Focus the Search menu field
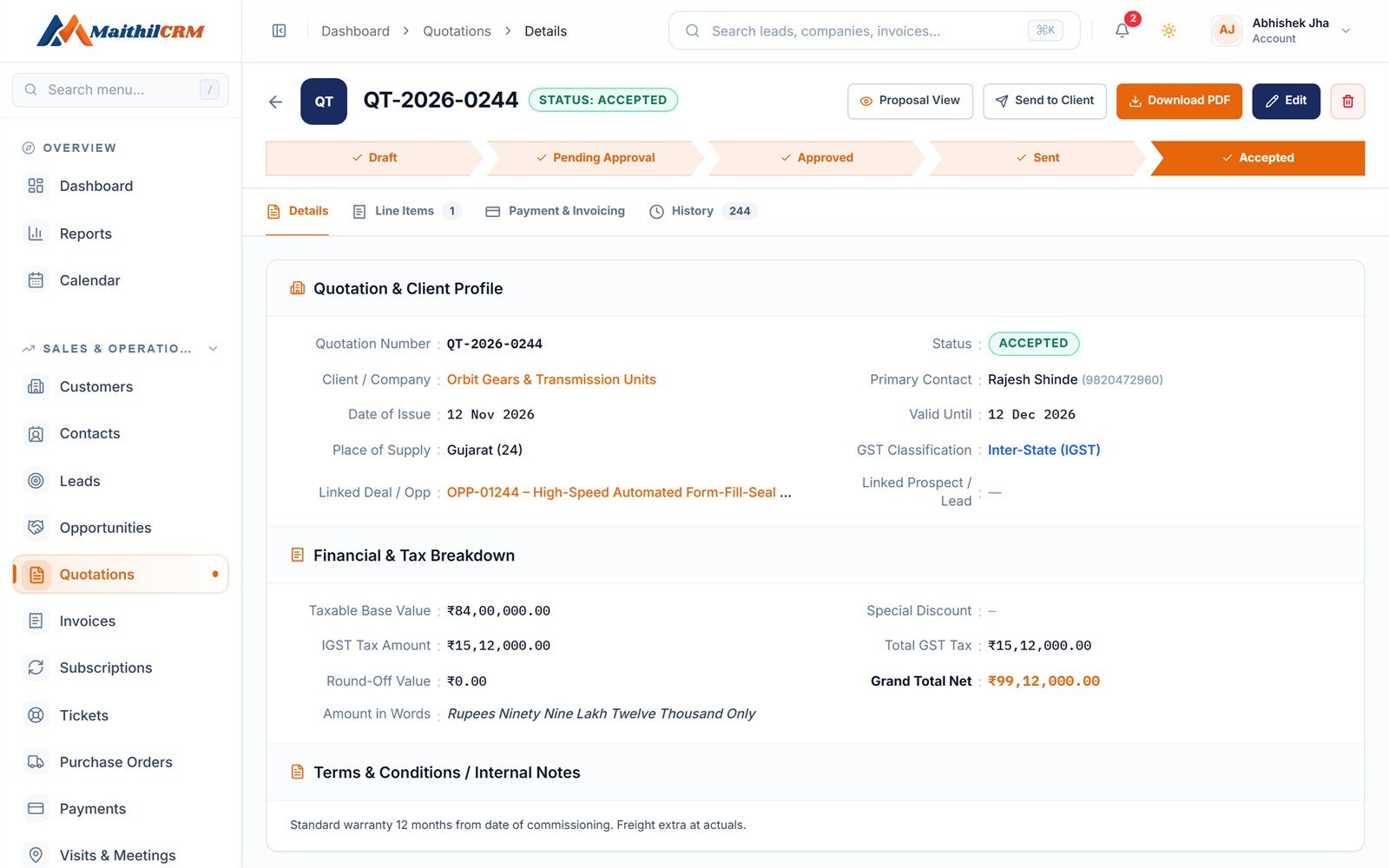The height and width of the screenshot is (868, 1389). [121, 89]
